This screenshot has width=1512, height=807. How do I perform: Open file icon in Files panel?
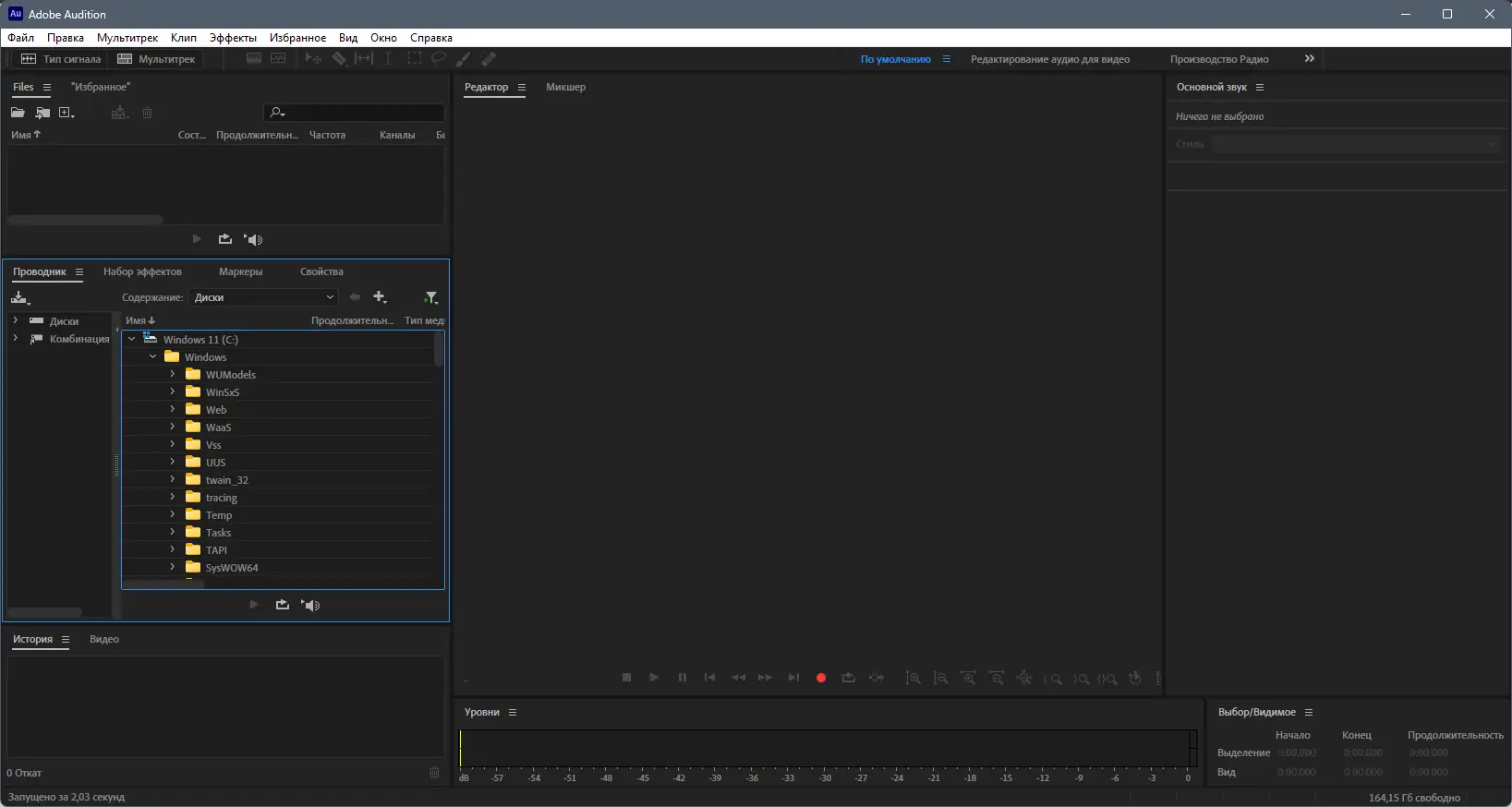(18, 113)
